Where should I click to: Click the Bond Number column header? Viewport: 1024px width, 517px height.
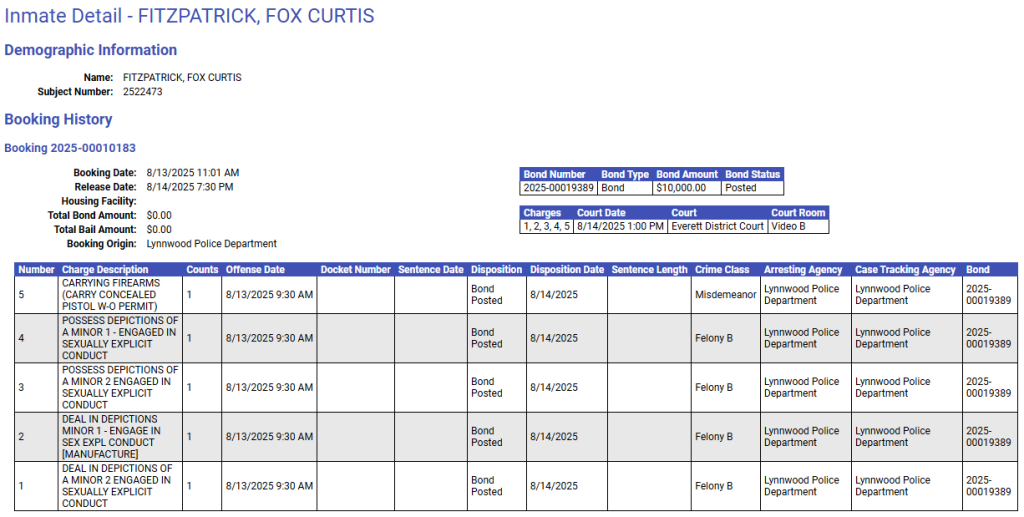point(555,174)
